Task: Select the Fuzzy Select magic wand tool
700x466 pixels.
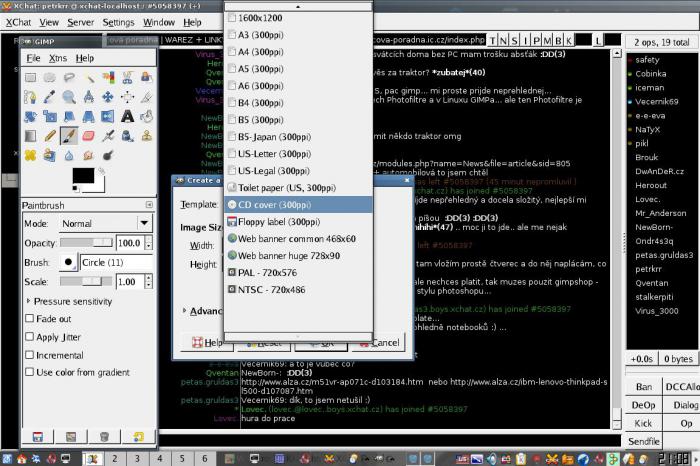Action: (88, 78)
